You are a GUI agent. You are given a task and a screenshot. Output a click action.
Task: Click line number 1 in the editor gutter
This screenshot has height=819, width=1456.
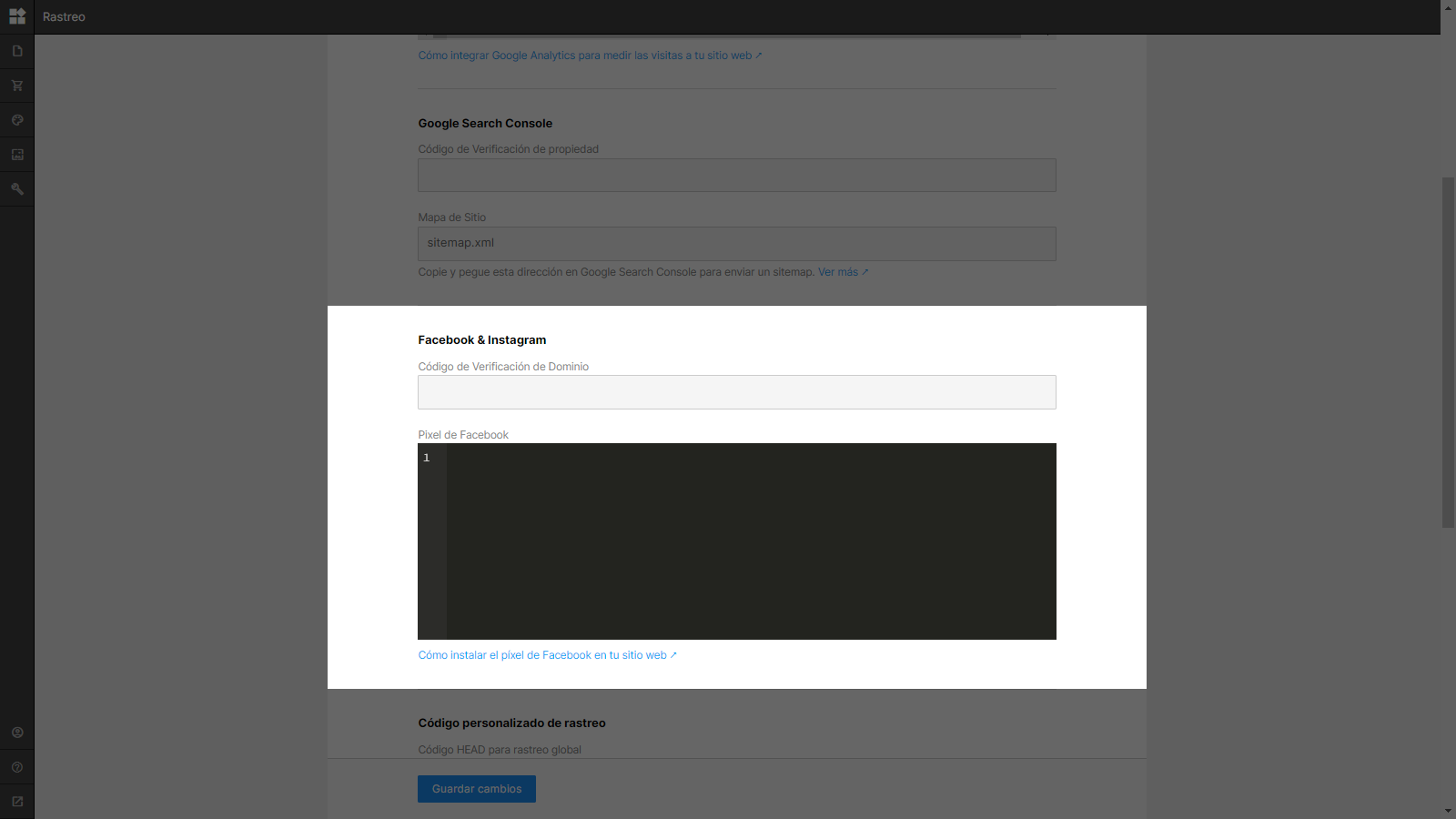click(x=426, y=458)
